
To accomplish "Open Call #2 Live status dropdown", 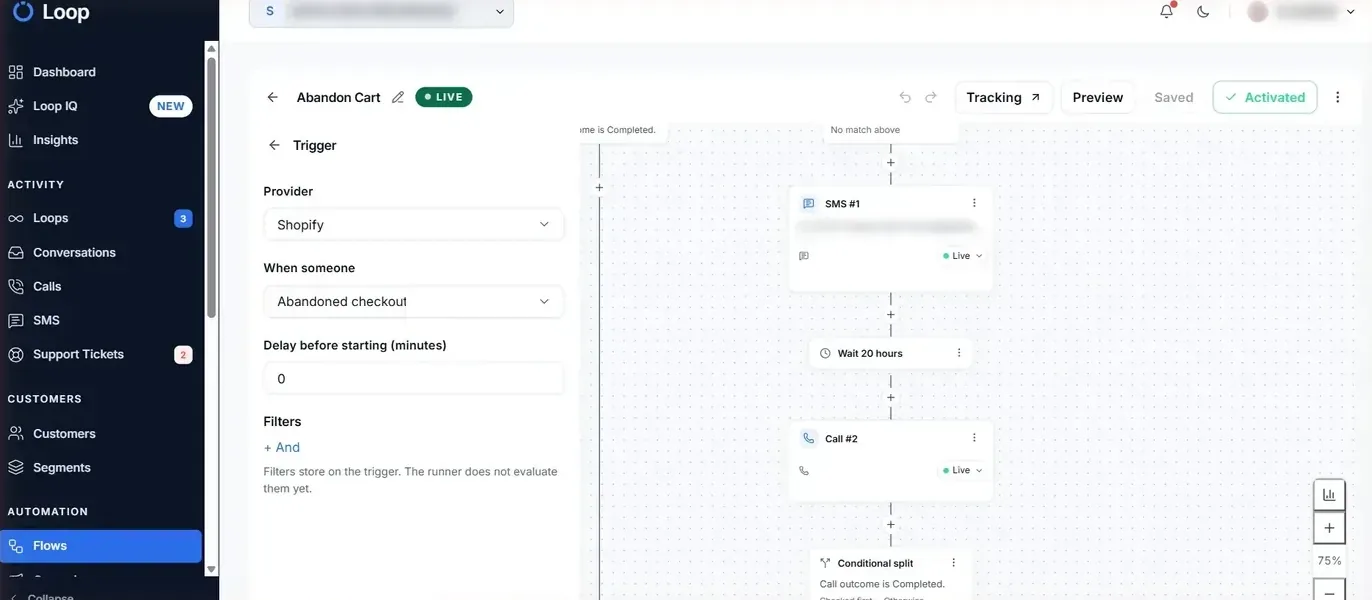I will 962,470.
